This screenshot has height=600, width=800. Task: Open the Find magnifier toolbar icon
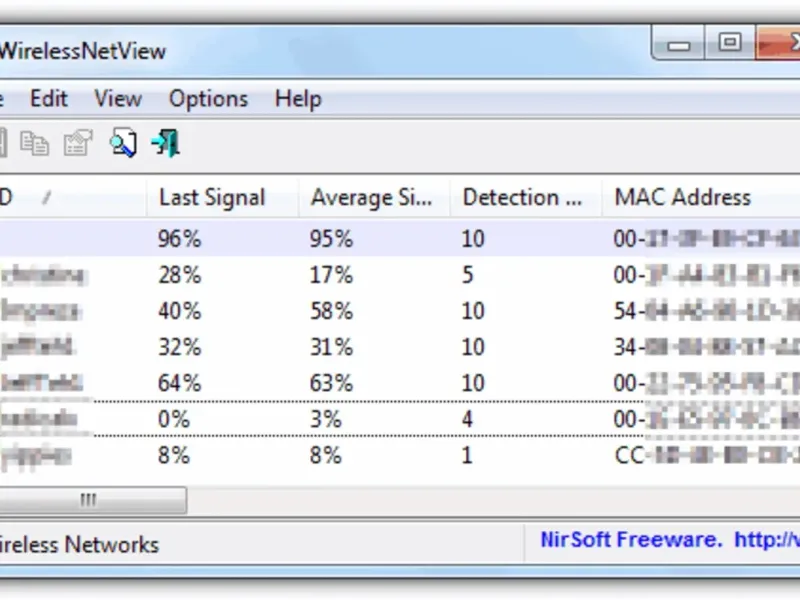(122, 144)
